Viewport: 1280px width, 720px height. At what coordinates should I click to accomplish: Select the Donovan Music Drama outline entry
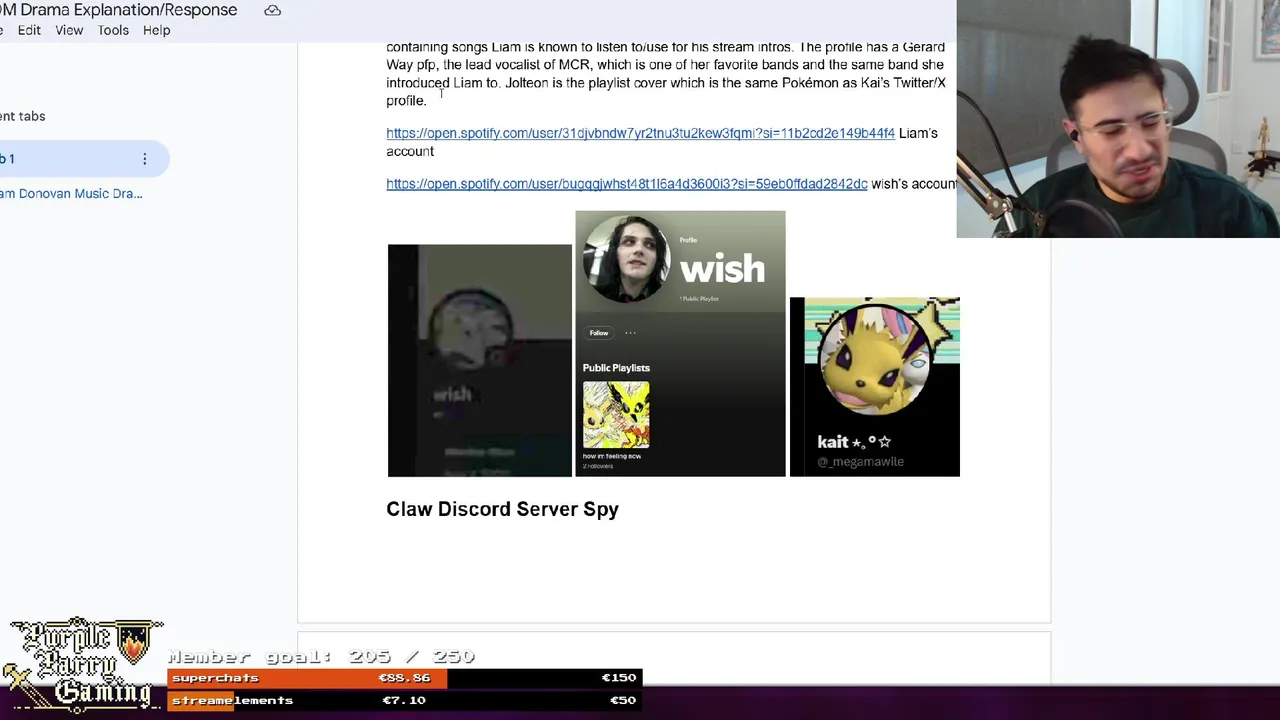[71, 193]
